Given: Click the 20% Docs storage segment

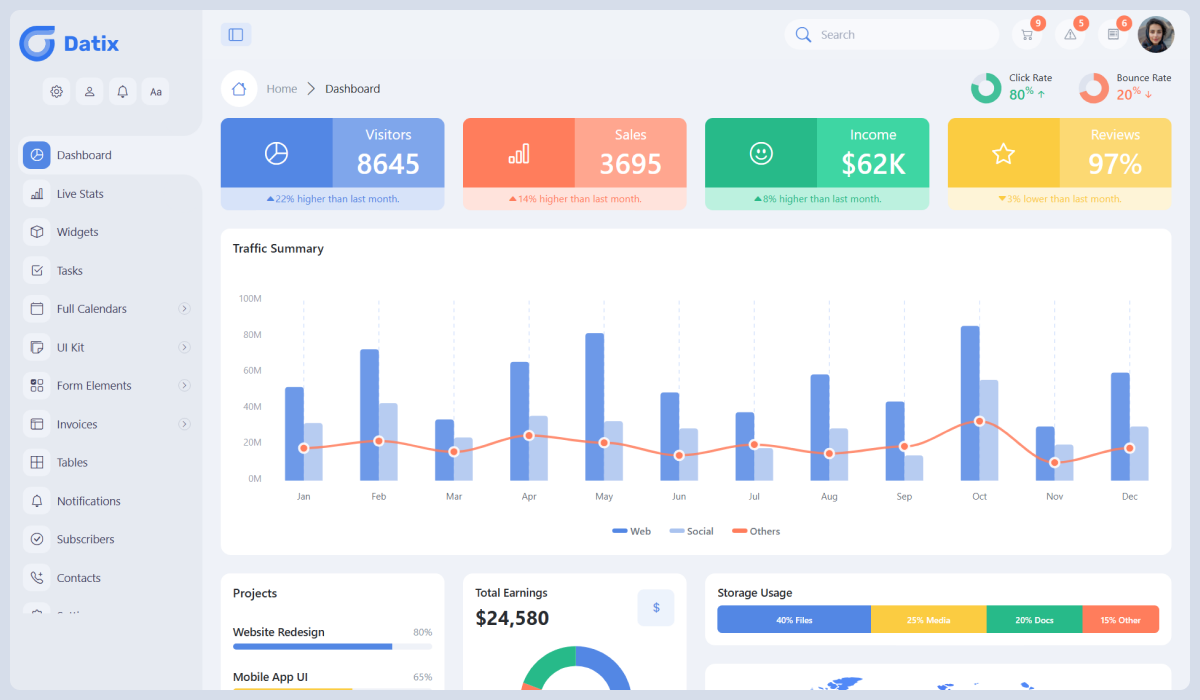Looking at the screenshot, I should click(x=1034, y=619).
